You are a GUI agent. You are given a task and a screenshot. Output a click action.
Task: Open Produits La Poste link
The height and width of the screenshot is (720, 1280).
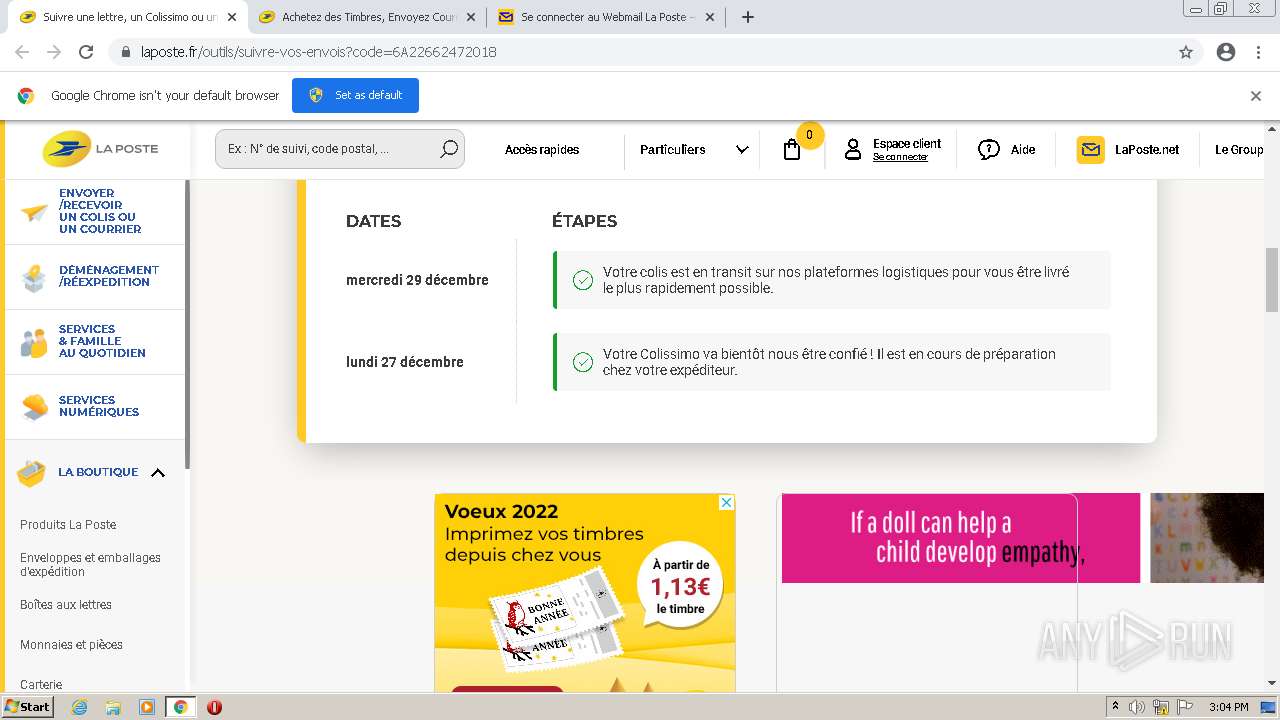68,525
